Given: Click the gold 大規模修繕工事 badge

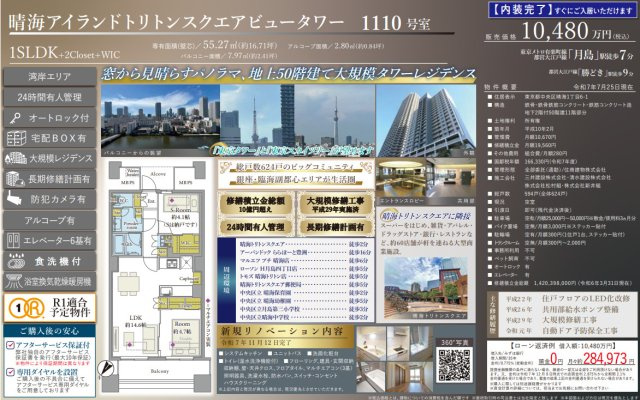Looking at the screenshot, I should coord(334,204).
